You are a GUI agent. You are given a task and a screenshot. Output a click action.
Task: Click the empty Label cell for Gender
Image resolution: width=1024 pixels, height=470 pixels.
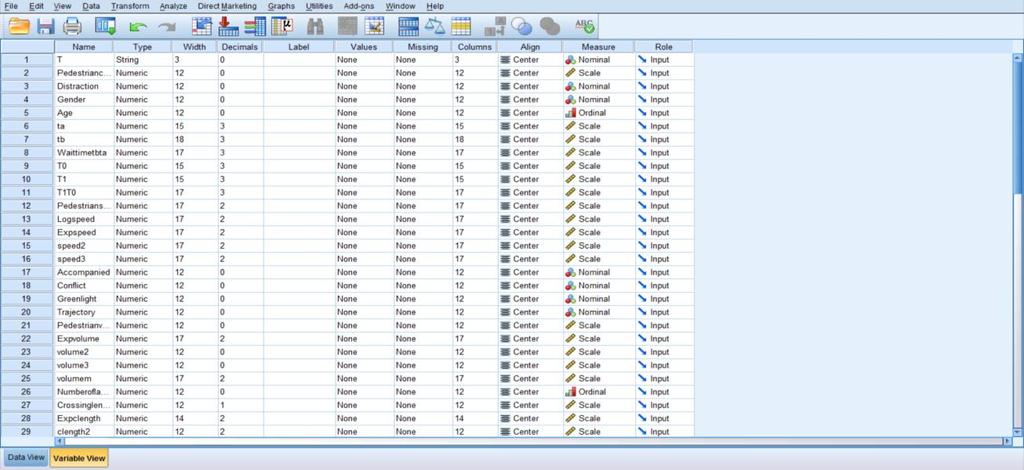(x=298, y=100)
